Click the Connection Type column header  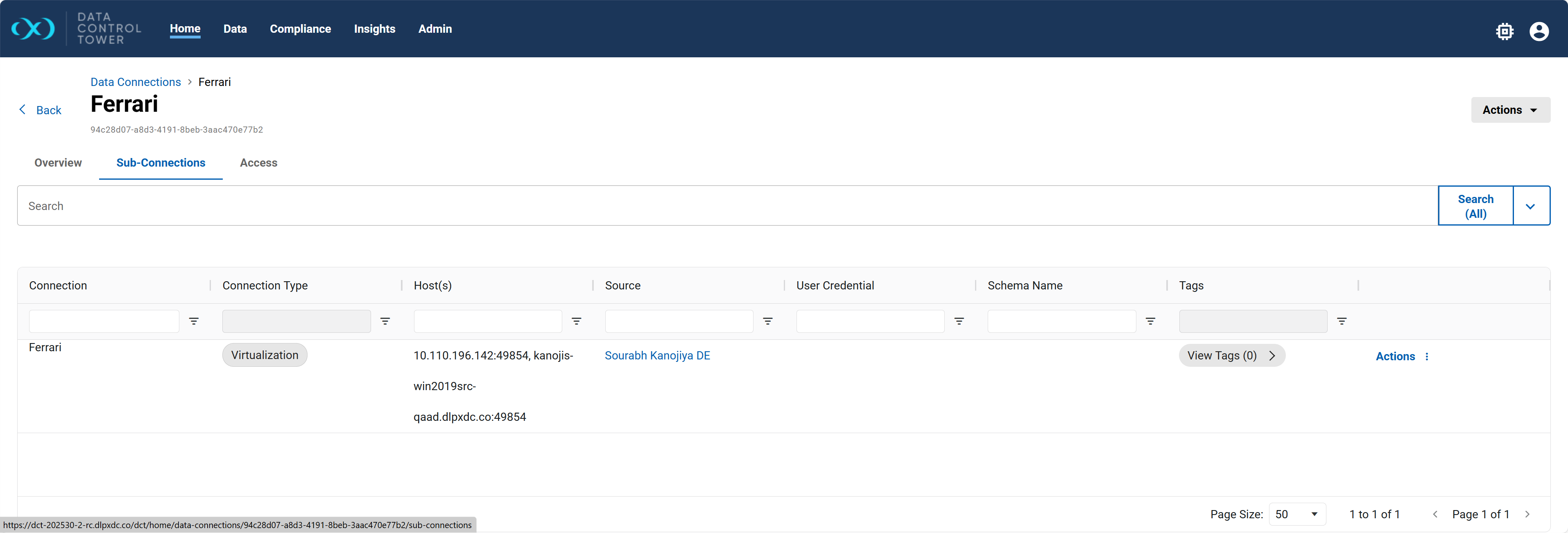265,285
